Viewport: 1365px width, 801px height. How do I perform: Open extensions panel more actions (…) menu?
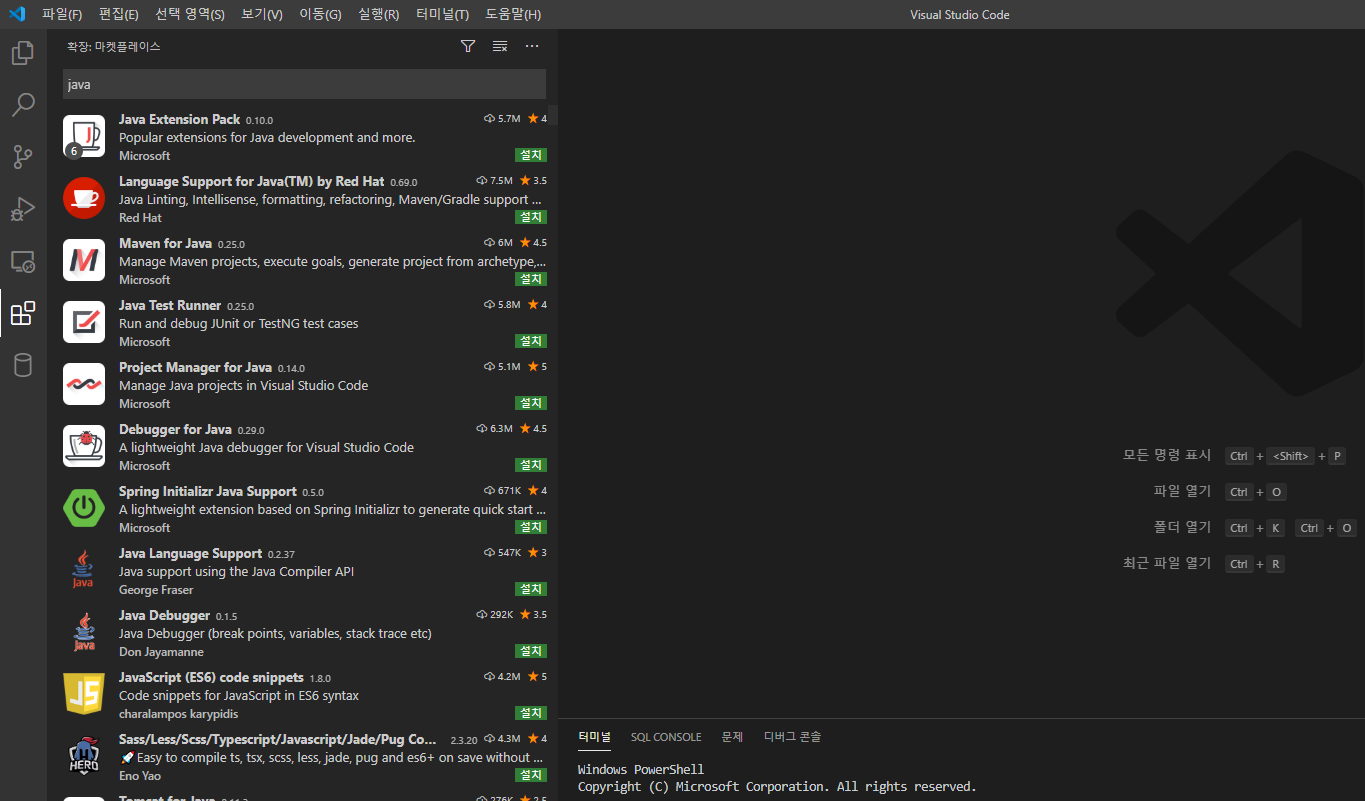pyautogui.click(x=532, y=46)
